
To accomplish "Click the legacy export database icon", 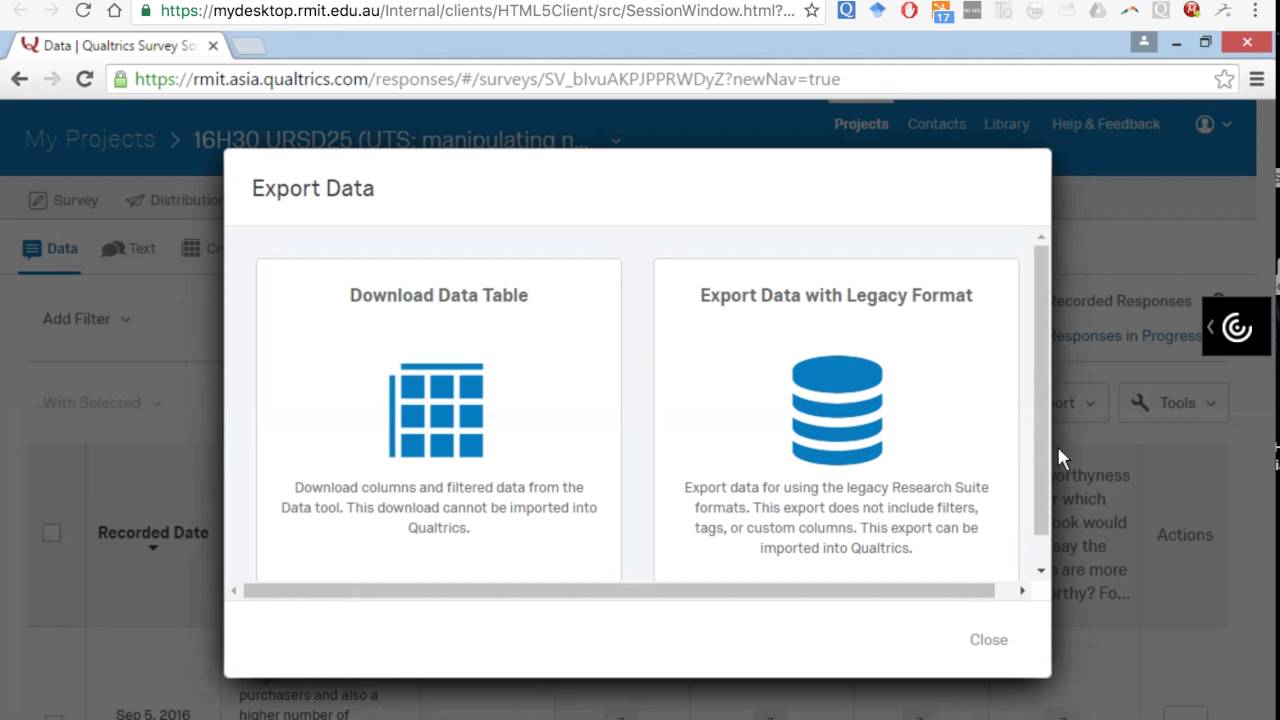I will tap(837, 410).
